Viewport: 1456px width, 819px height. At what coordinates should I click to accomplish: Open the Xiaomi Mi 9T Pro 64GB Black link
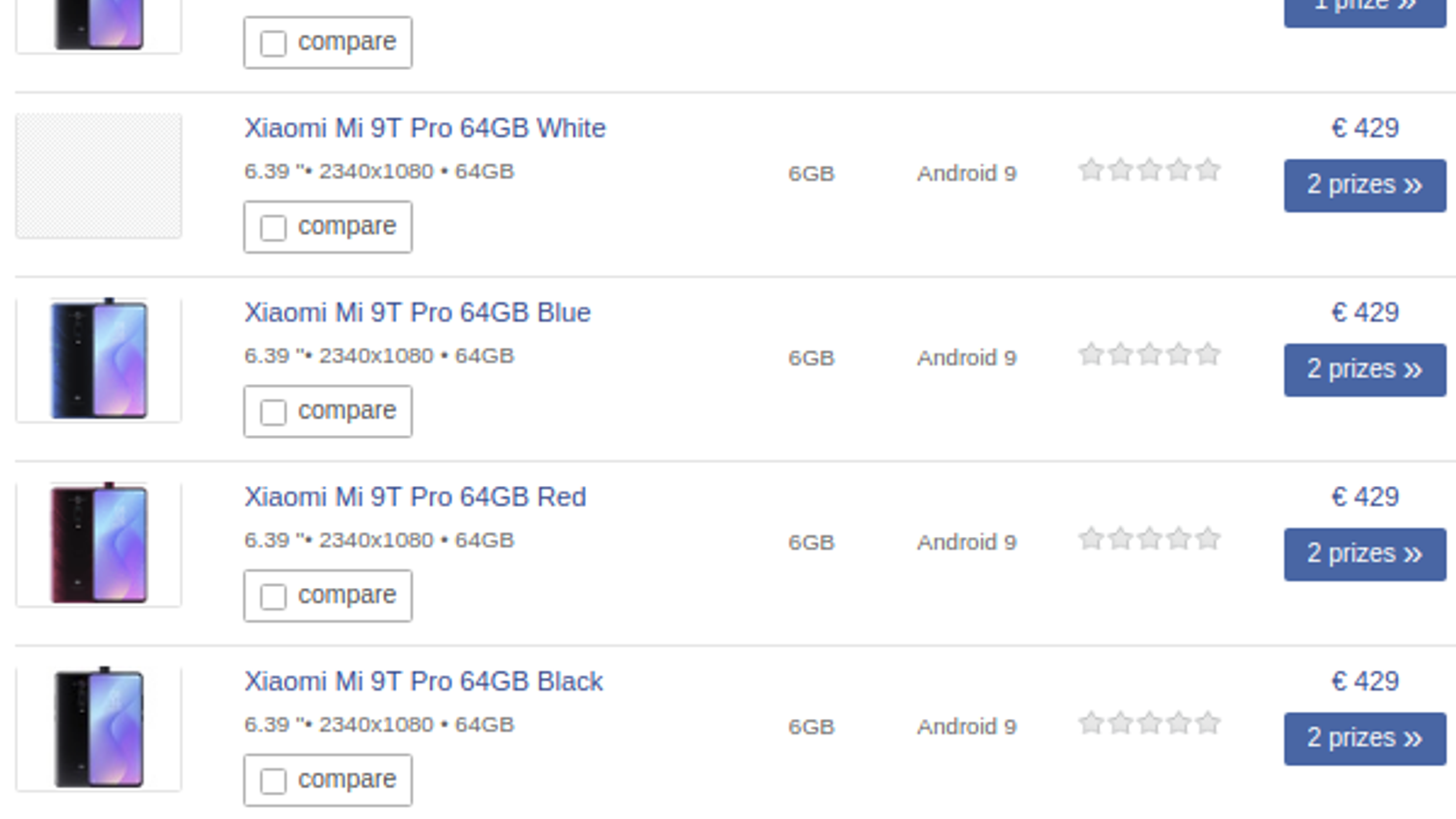(x=423, y=682)
